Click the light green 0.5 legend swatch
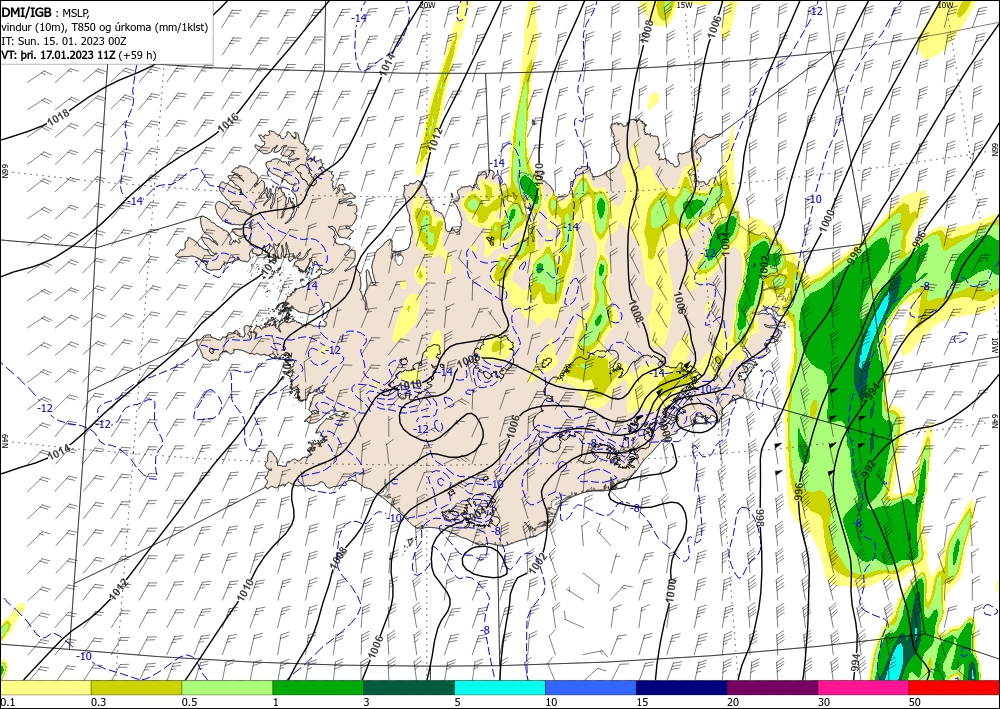 pyautogui.click(x=227, y=688)
